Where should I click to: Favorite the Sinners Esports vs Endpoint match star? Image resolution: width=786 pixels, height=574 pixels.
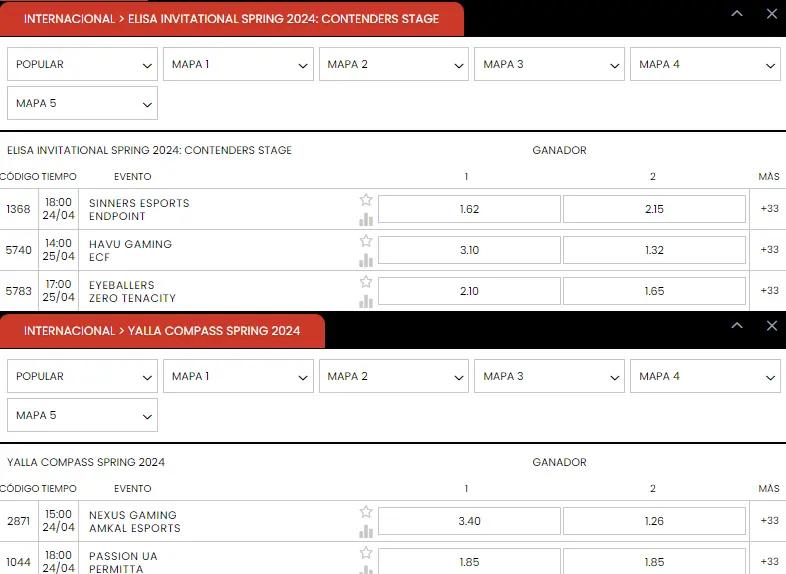pos(366,200)
